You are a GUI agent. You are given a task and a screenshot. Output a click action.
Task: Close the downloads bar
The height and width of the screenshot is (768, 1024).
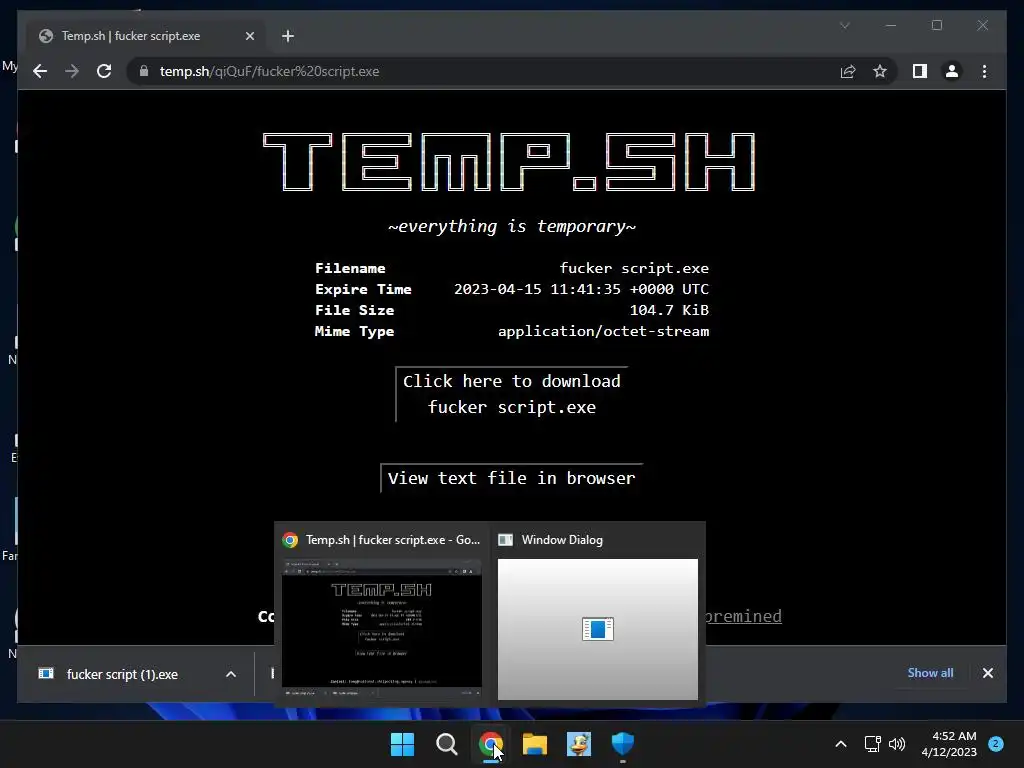987,673
